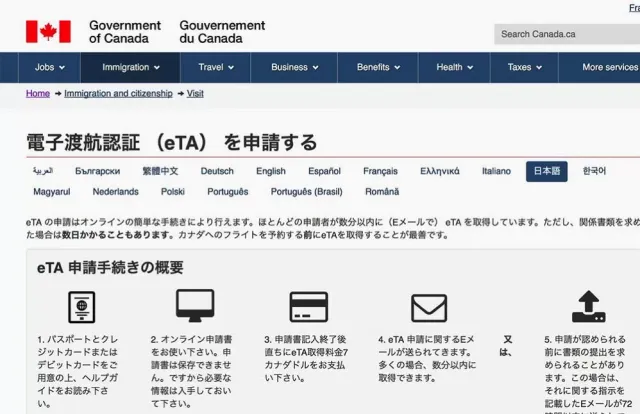Click step 2 online application form text
This screenshot has width=640, height=414.
[191, 372]
